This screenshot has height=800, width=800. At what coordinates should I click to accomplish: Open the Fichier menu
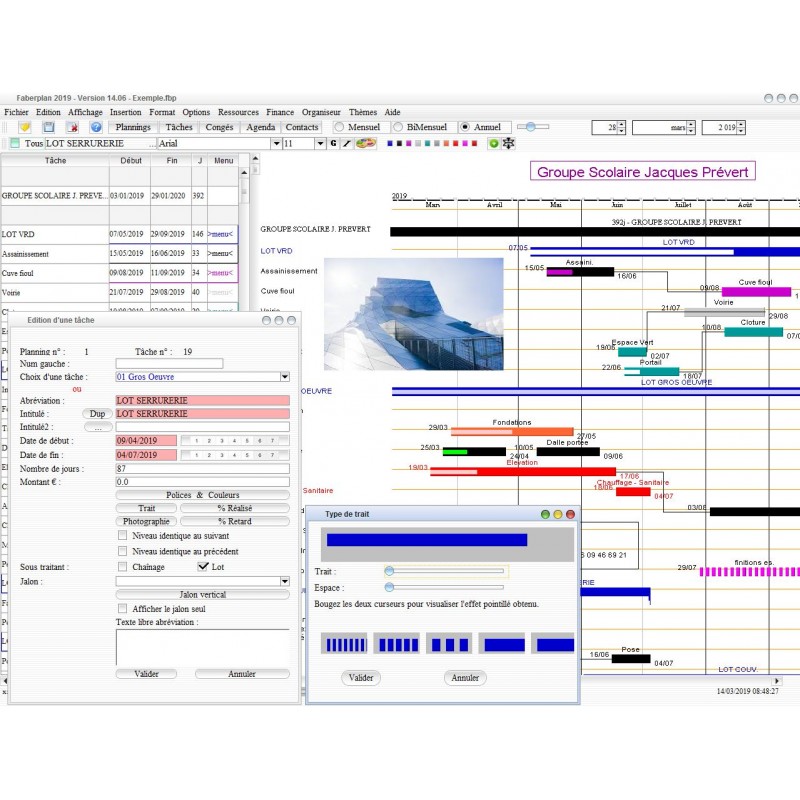tap(16, 112)
